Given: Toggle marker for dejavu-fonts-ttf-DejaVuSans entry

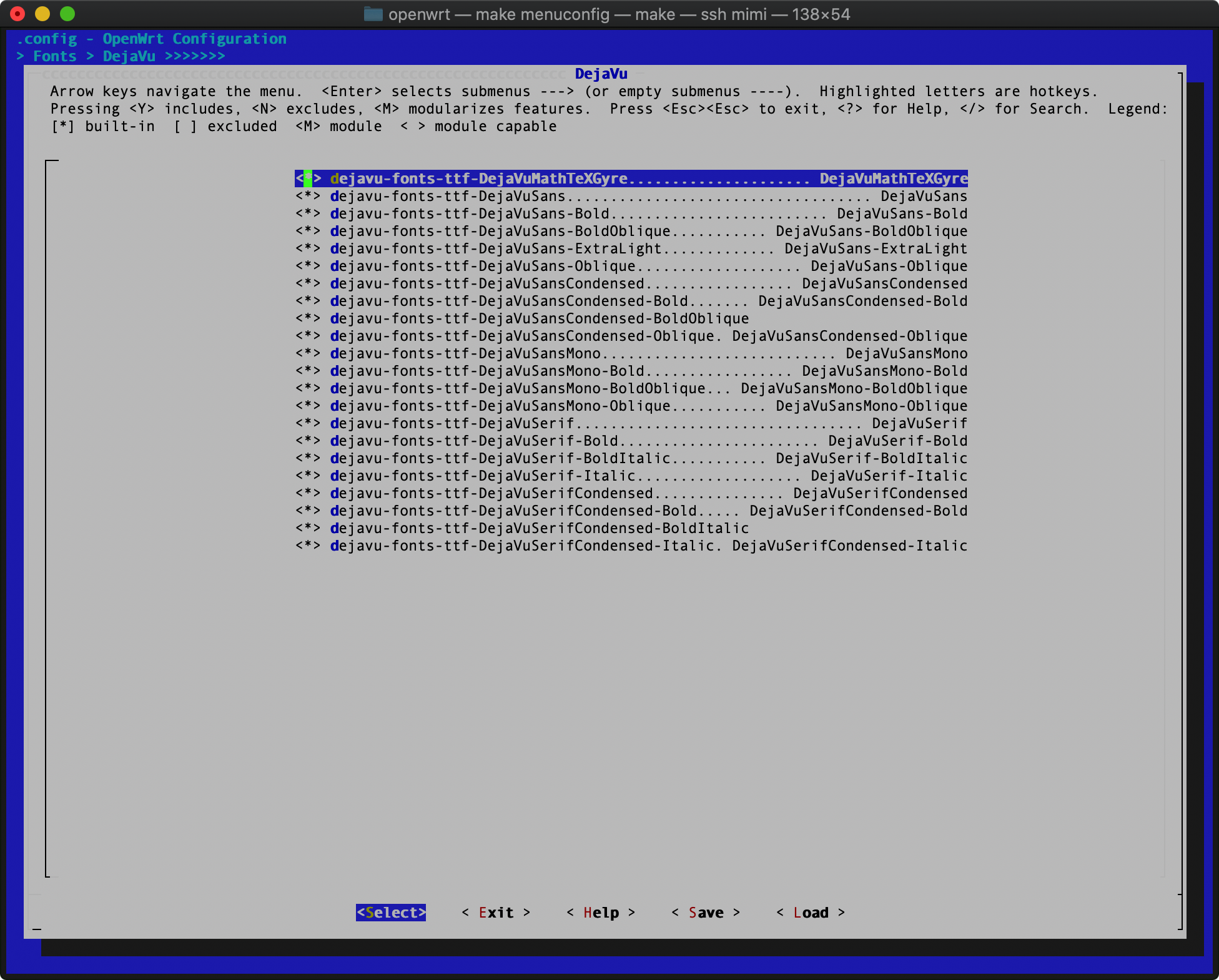Looking at the screenshot, I should [308, 196].
